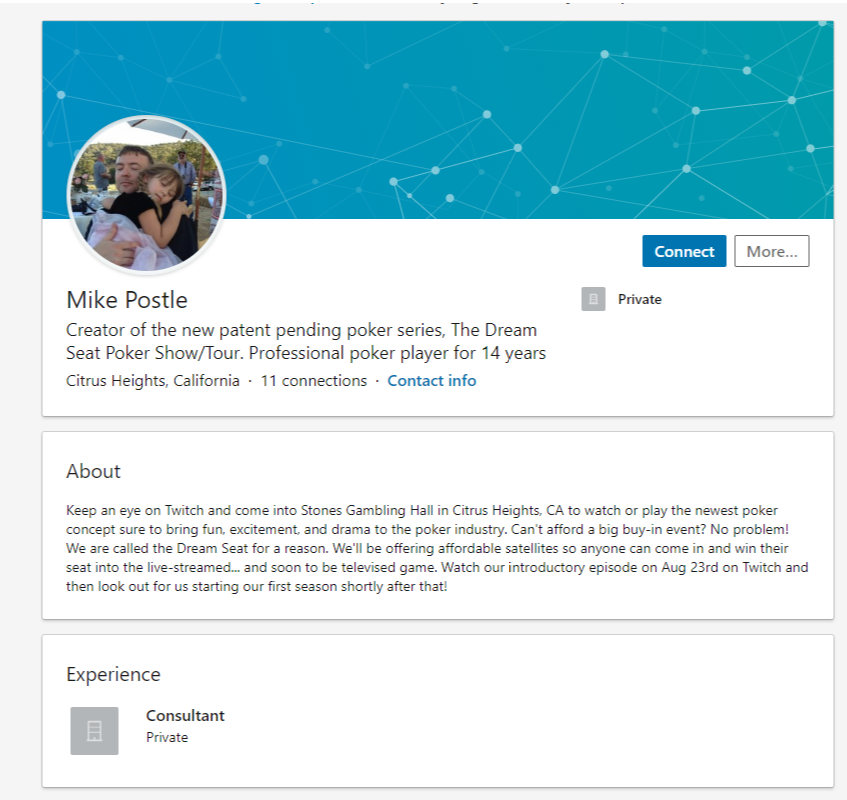Viewport: 847px width, 800px height.
Task: Click the Connect button
Action: (x=684, y=251)
